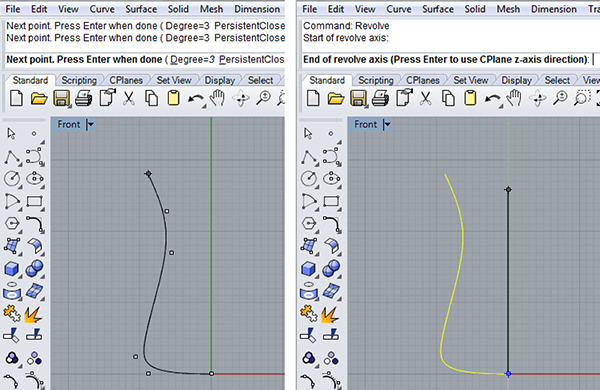600x390 pixels.
Task: Switch to CPlanes tab in left window
Action: (126, 80)
